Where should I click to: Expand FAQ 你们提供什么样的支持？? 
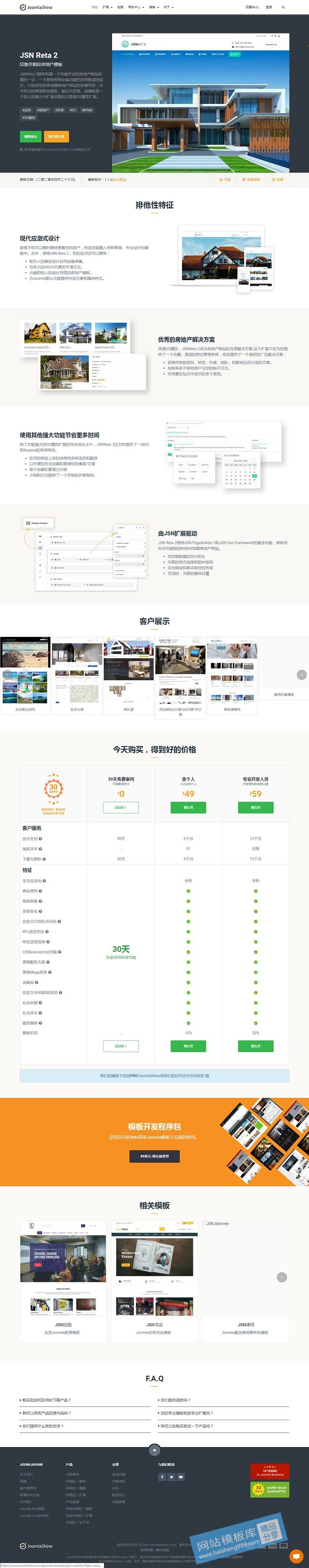tap(85, 1426)
